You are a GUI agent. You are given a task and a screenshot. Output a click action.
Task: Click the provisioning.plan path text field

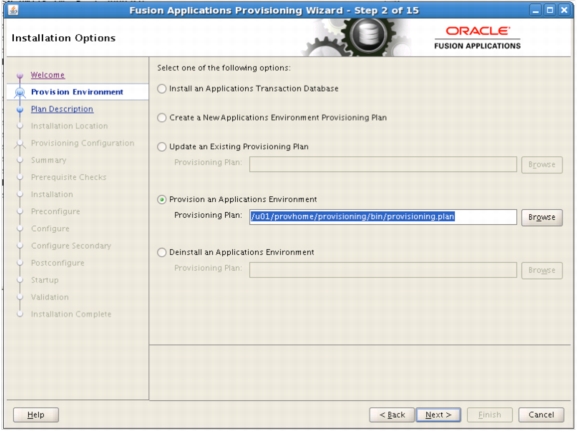click(383, 217)
